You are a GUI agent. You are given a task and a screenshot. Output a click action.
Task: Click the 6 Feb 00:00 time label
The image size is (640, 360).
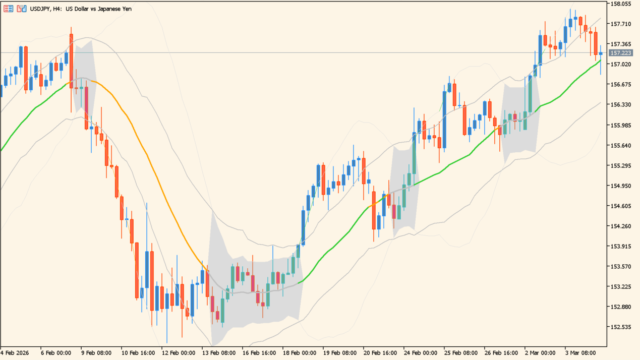[x=56, y=353]
